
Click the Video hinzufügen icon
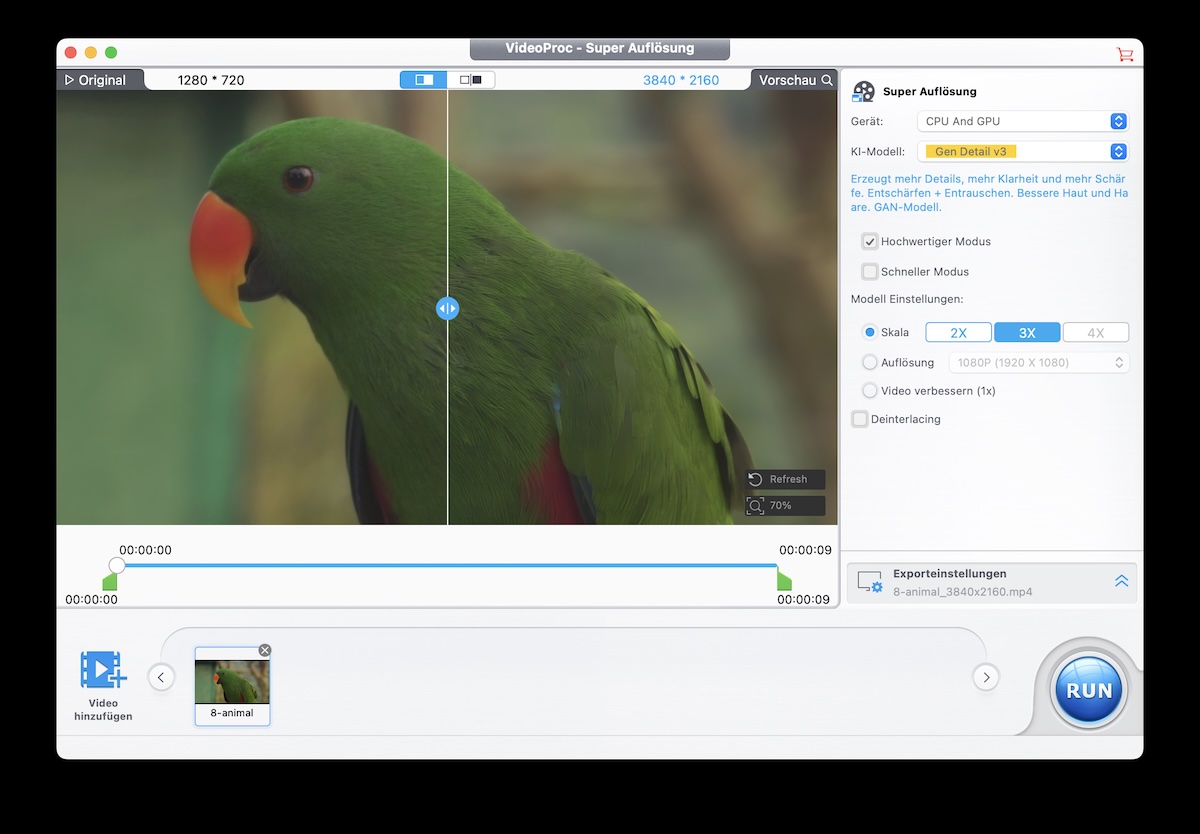coord(103,670)
